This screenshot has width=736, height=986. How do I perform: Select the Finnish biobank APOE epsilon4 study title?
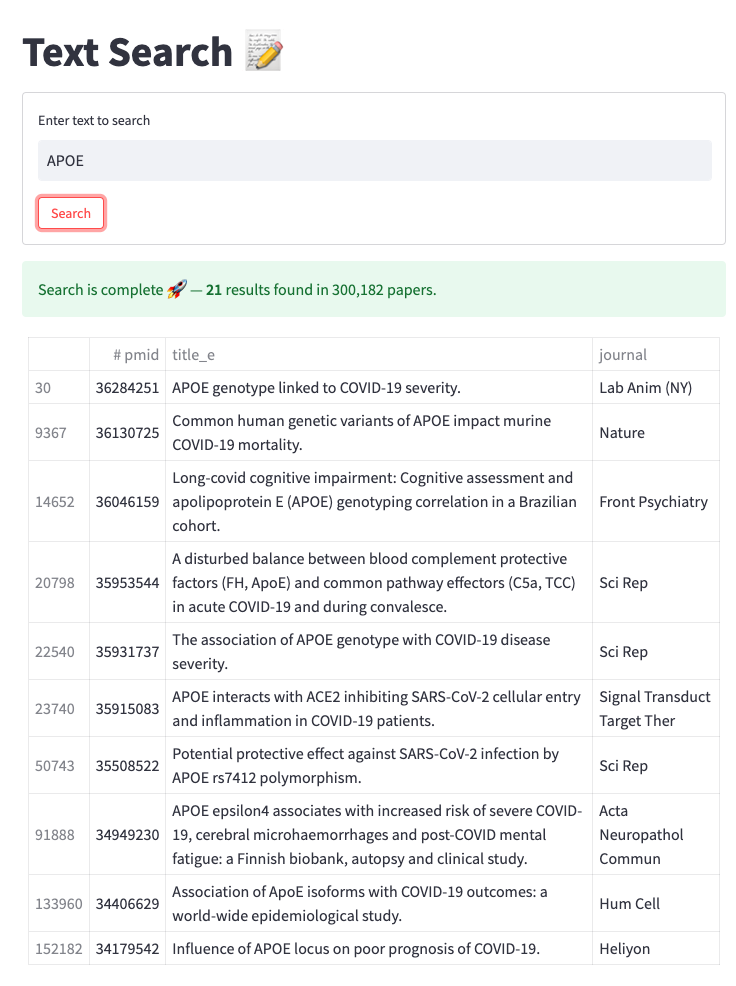[376, 834]
